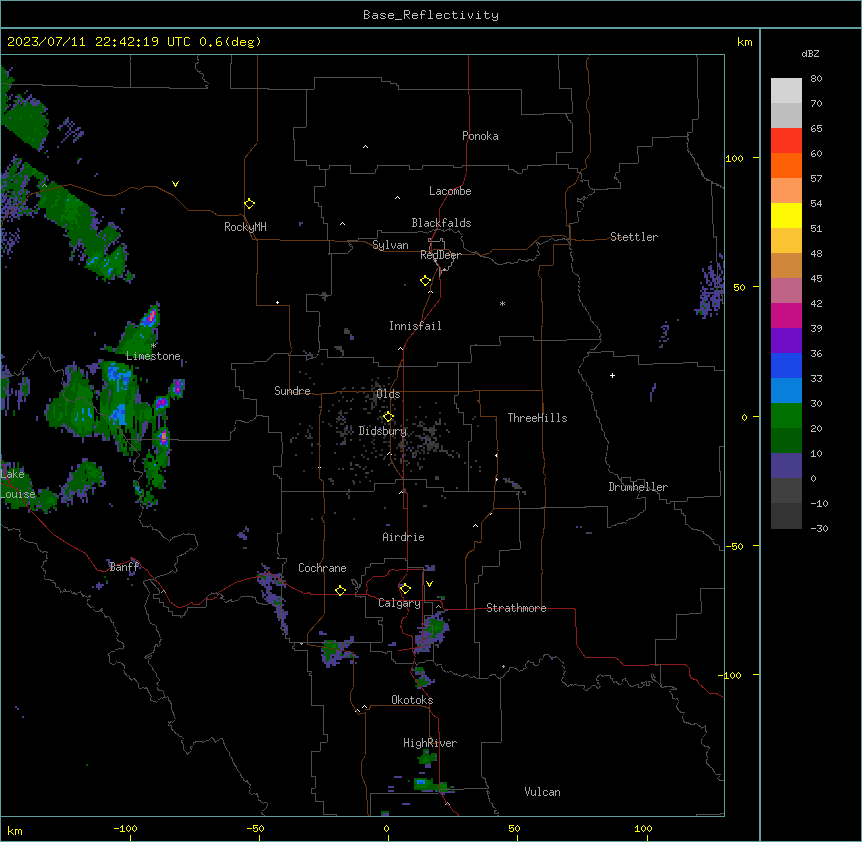Click the magenta storm core above Limestone

coord(151,317)
